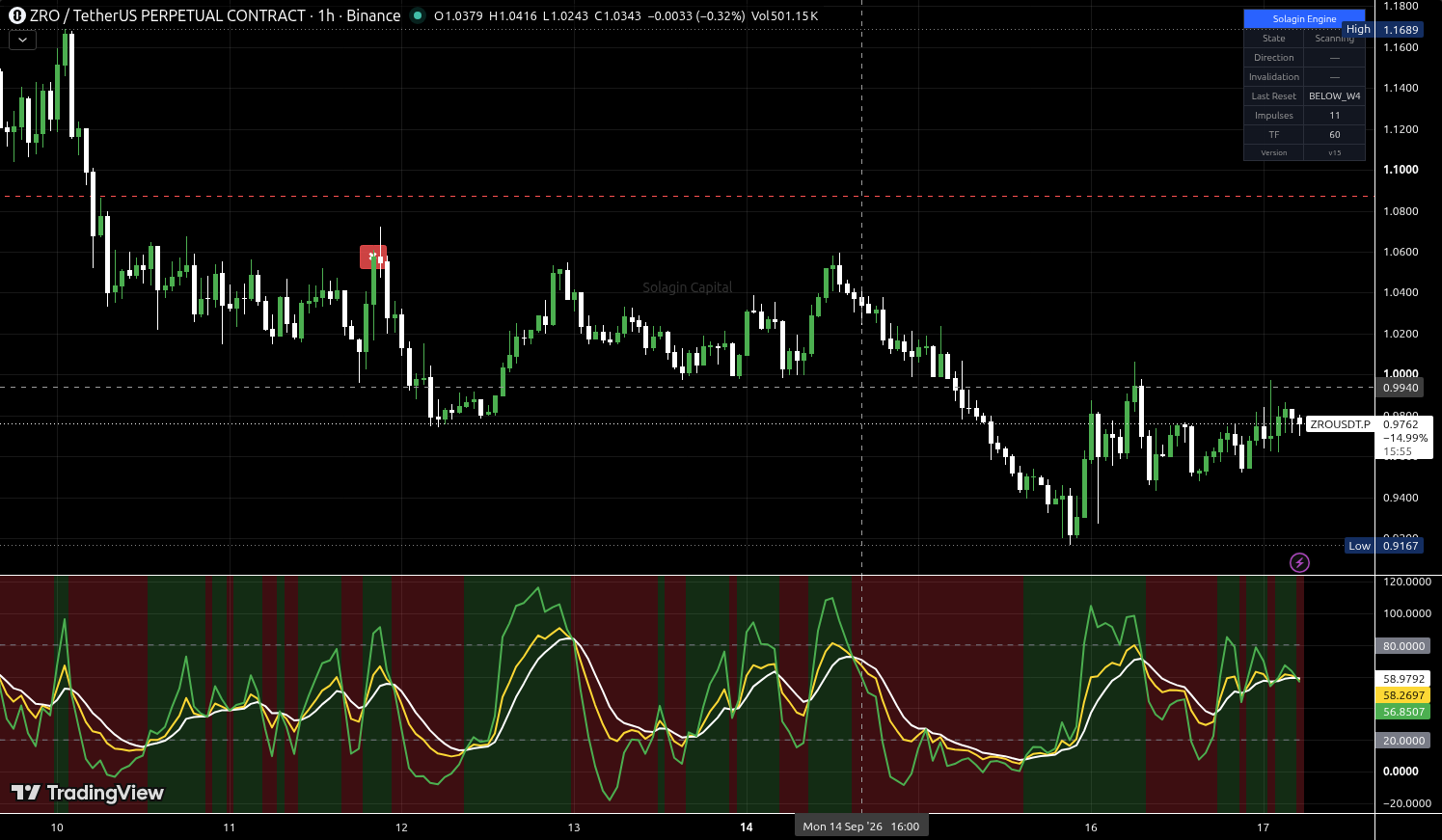Click the 0.9400 price axis label

1401,498
